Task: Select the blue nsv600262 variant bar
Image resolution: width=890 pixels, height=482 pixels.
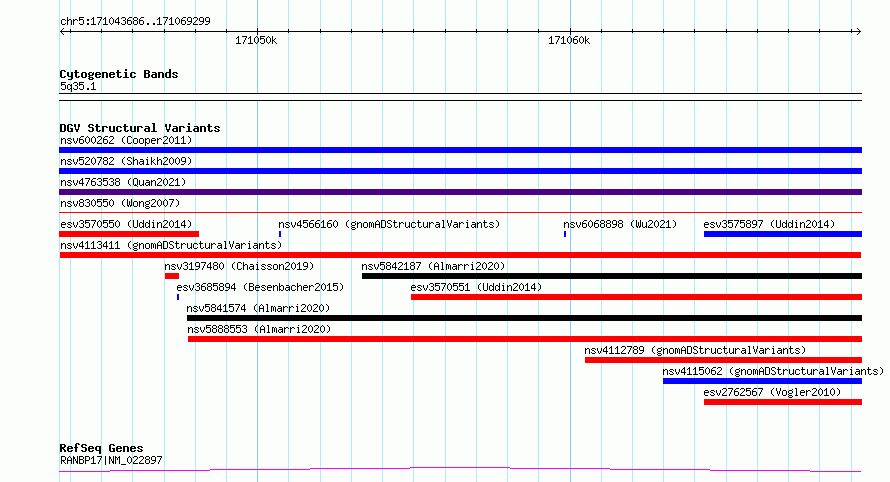Action: click(x=460, y=150)
